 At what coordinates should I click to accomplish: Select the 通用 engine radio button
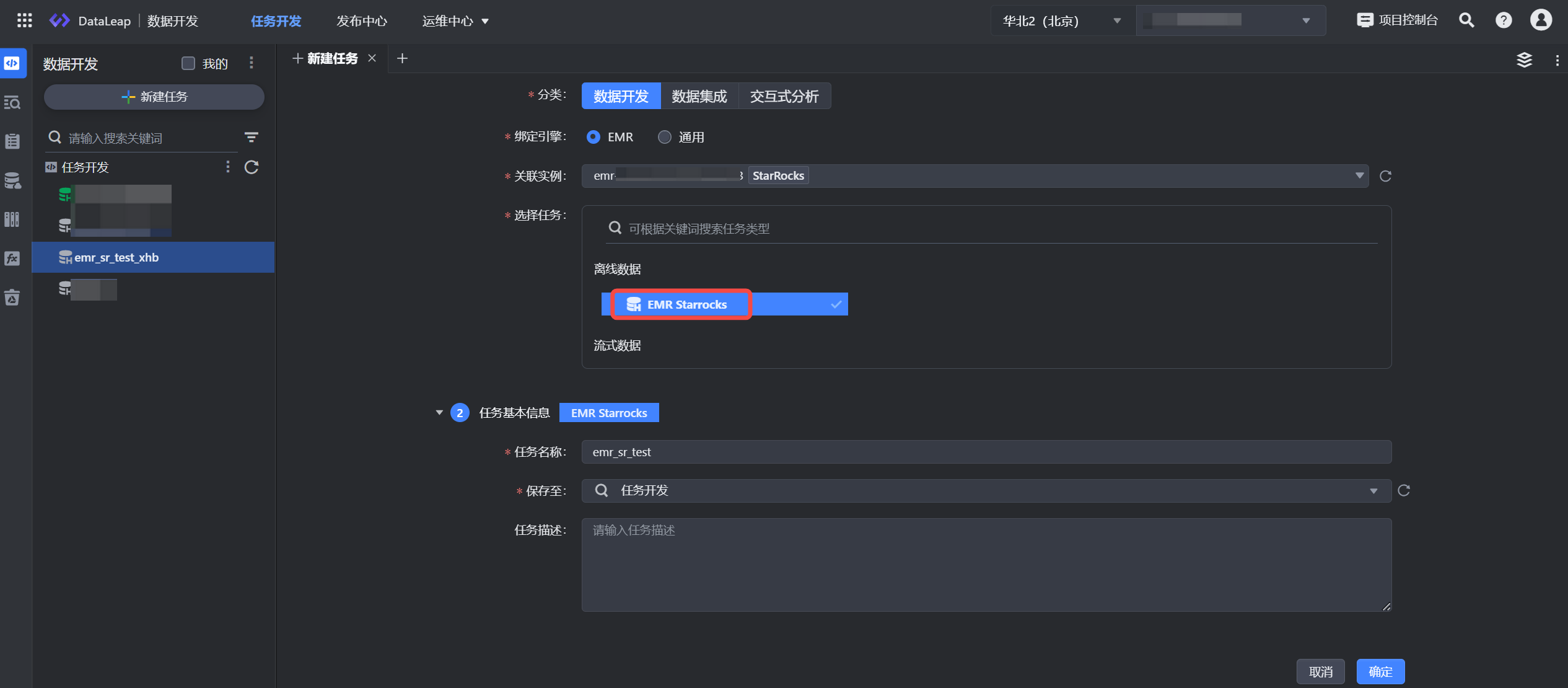664,137
